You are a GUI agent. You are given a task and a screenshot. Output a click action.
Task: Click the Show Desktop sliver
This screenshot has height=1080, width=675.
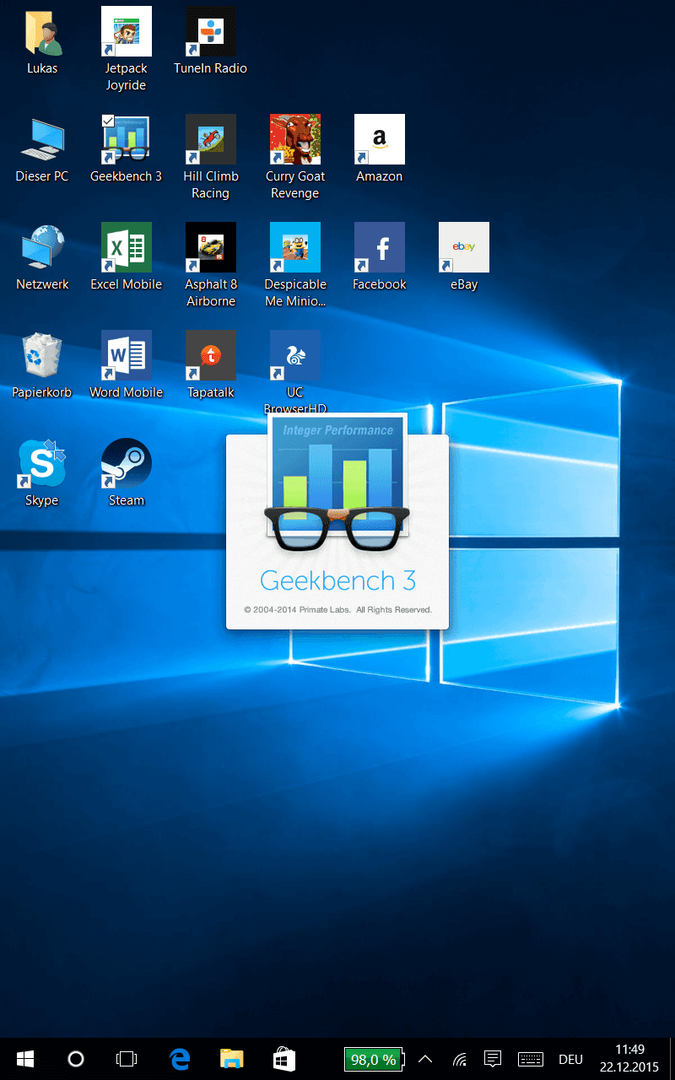672,1059
